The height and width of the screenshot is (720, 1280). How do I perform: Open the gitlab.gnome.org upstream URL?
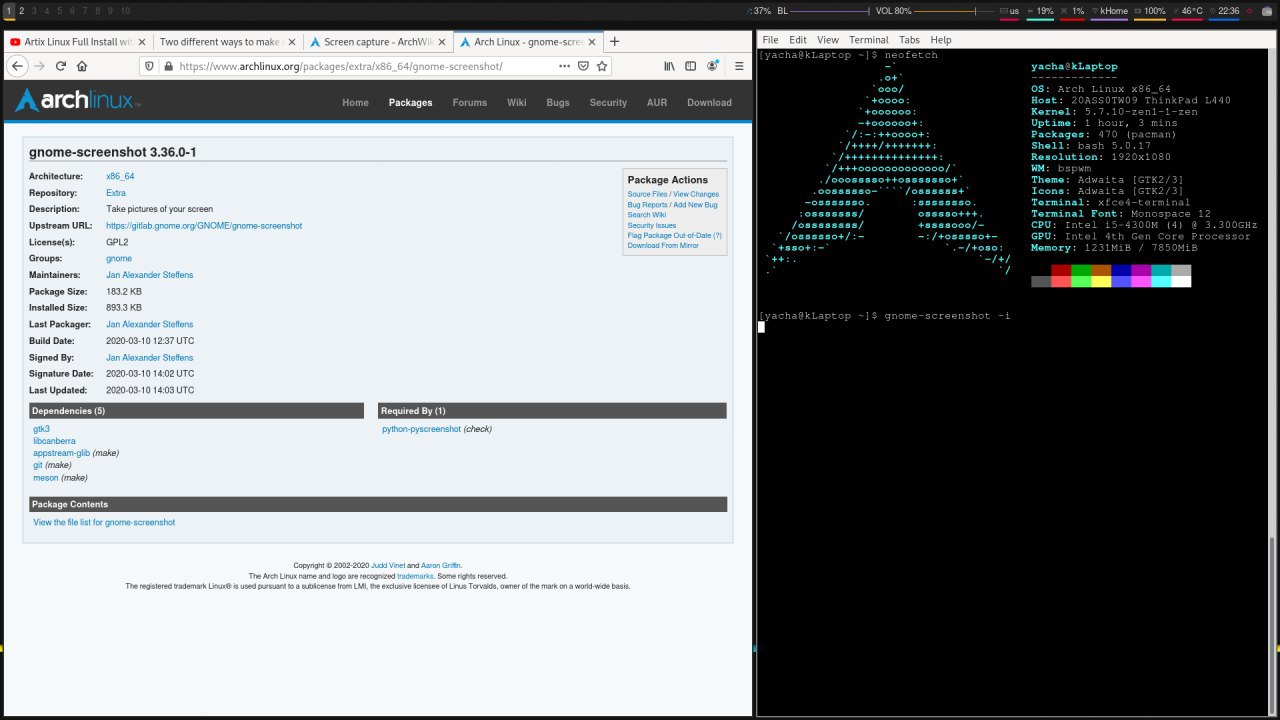(204, 226)
